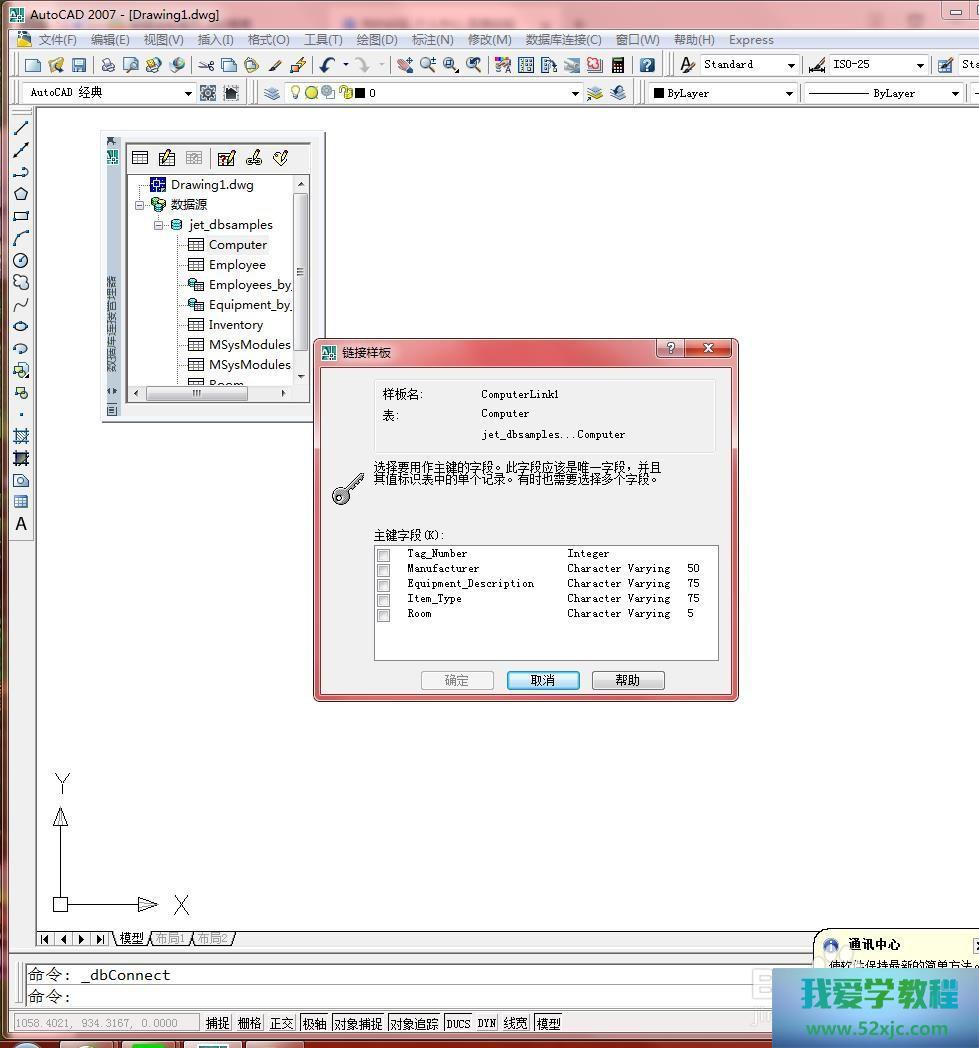Check the Room key field
The height and width of the screenshot is (1048, 979).
tap(383, 615)
